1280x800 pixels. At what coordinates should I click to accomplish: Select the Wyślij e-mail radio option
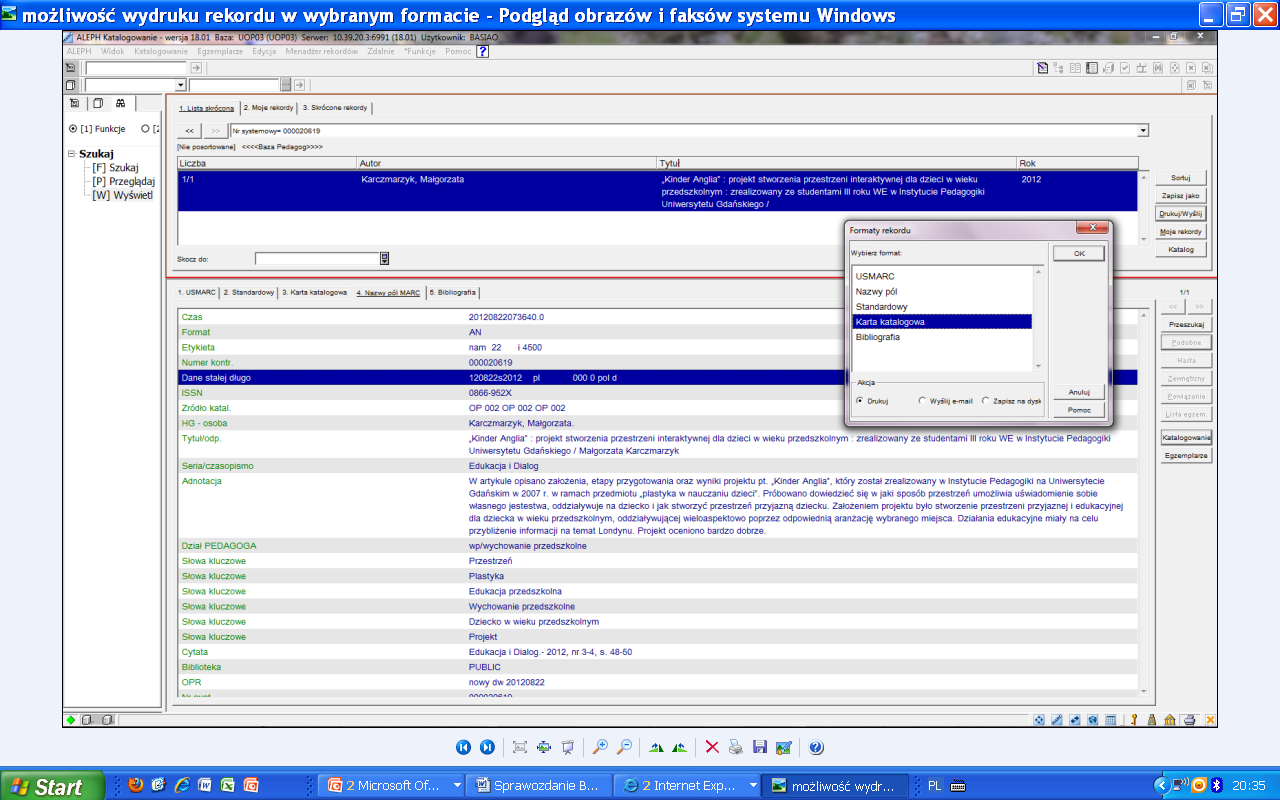[x=922, y=400]
